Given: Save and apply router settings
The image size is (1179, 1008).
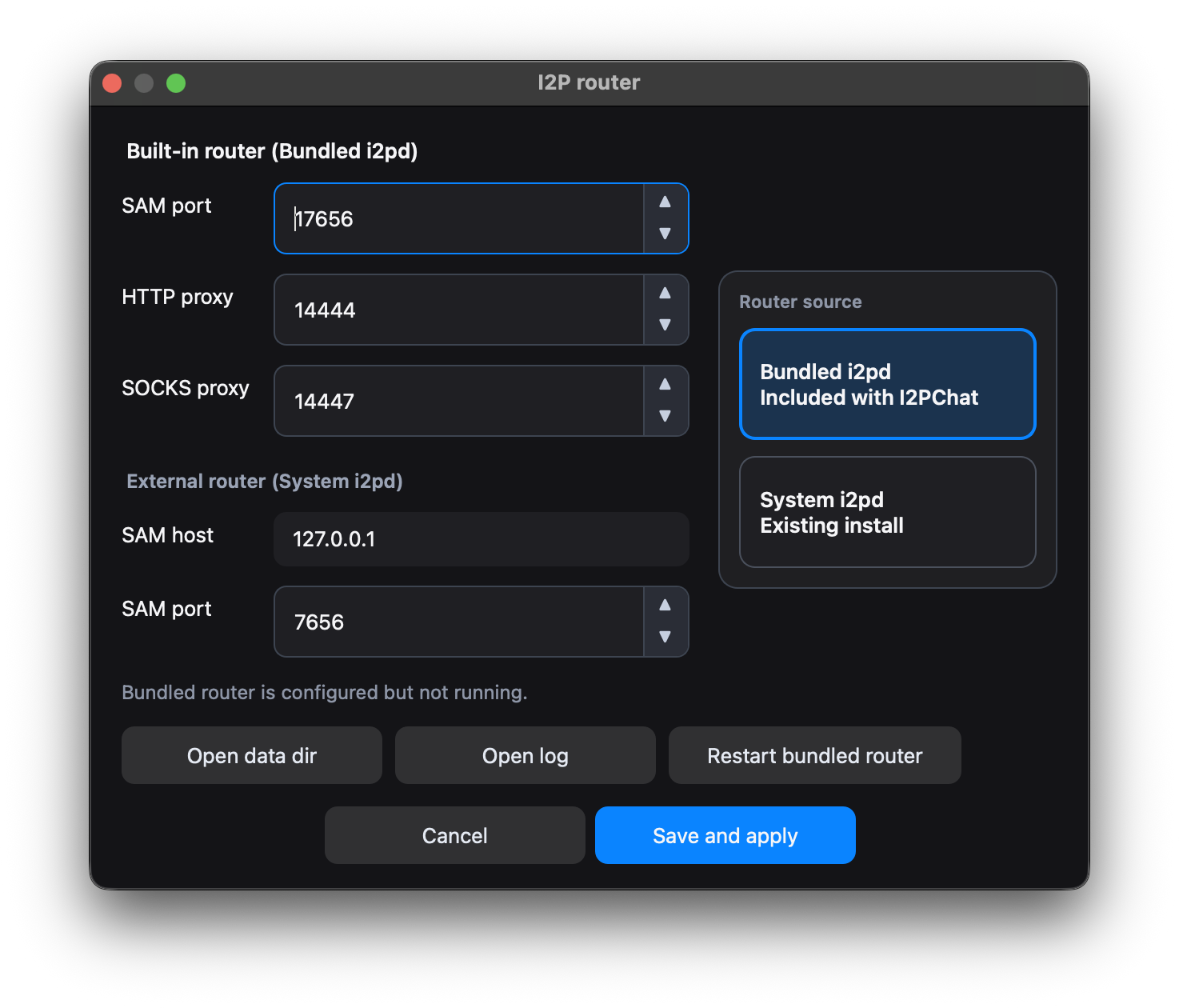Looking at the screenshot, I should tap(725, 835).
